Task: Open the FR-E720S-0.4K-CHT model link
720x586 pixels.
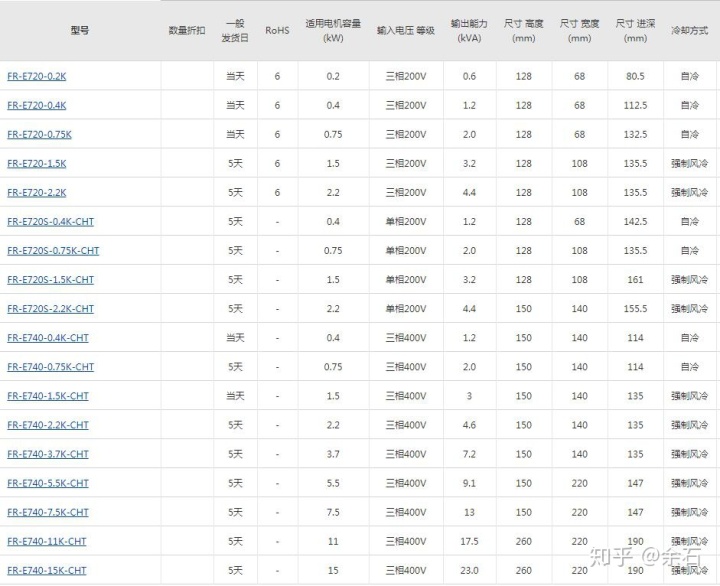Action: click(51, 222)
